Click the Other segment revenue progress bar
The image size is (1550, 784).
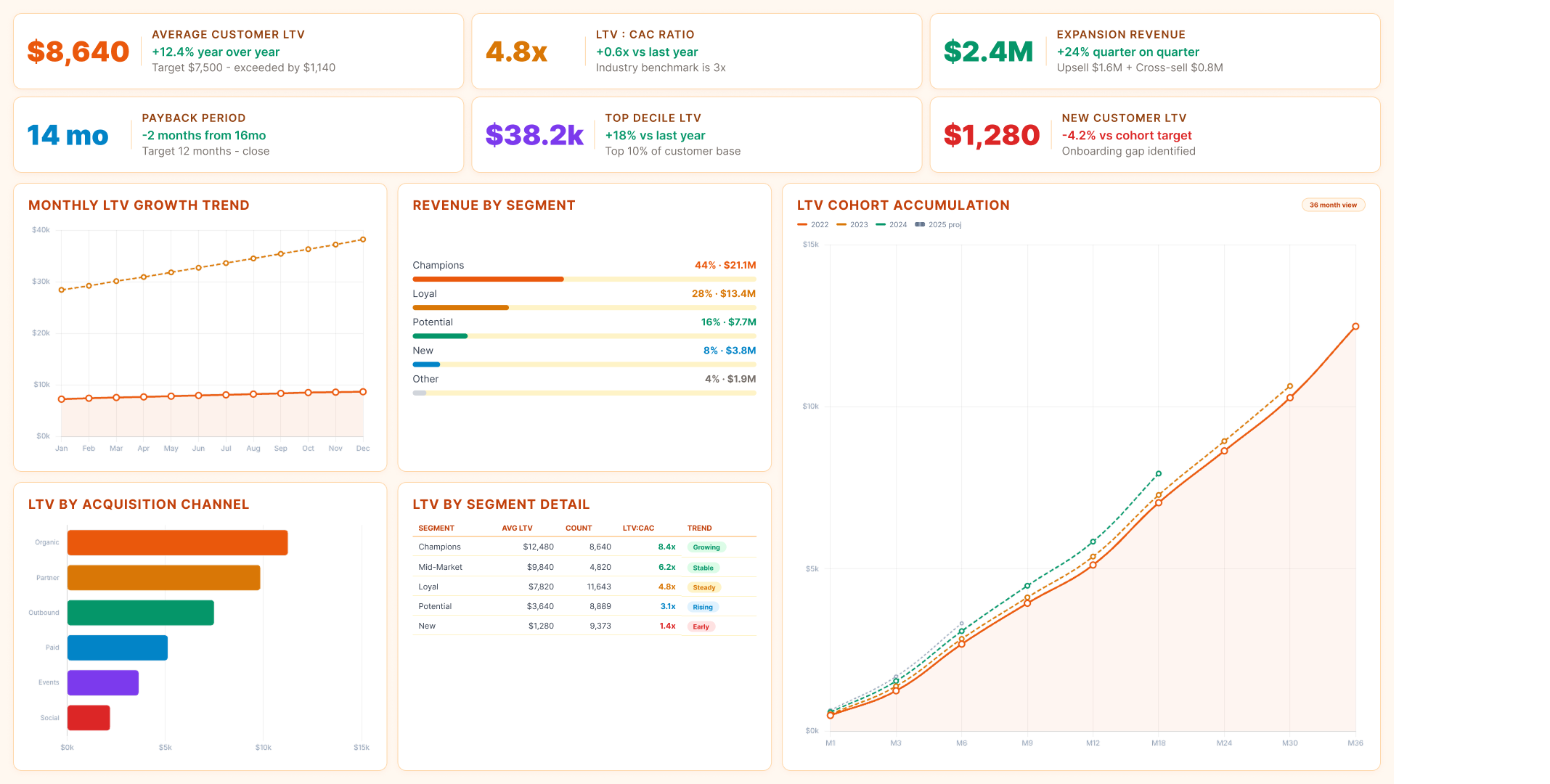pos(584,393)
